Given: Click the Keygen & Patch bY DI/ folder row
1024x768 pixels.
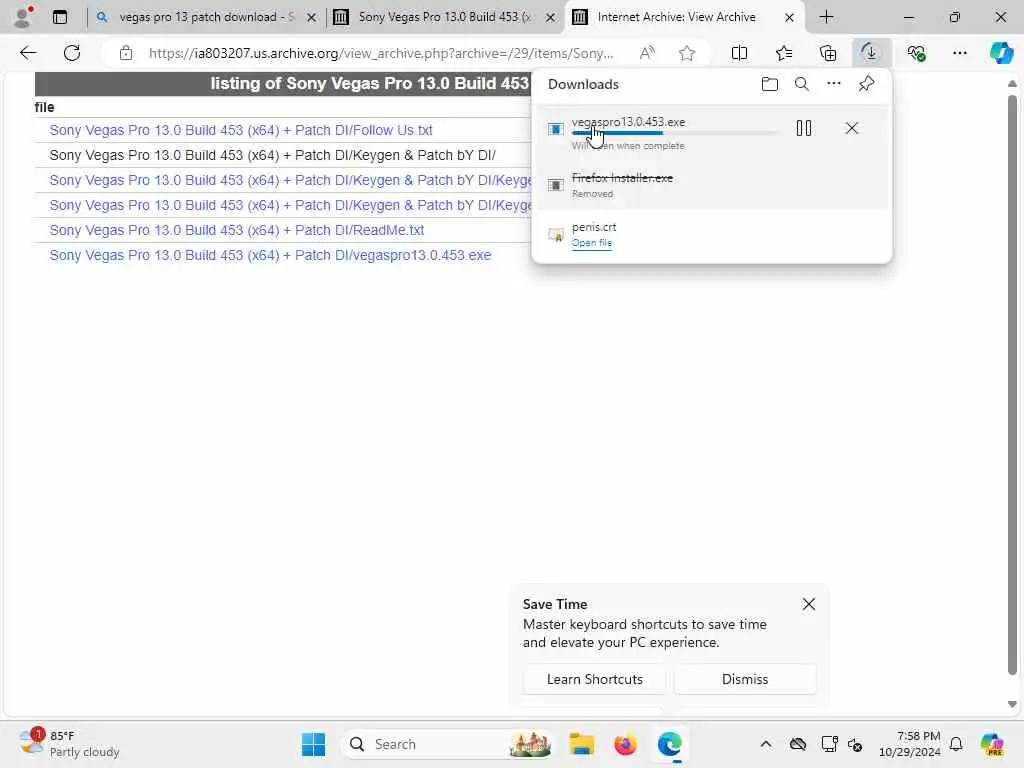Looking at the screenshot, I should point(272,155).
